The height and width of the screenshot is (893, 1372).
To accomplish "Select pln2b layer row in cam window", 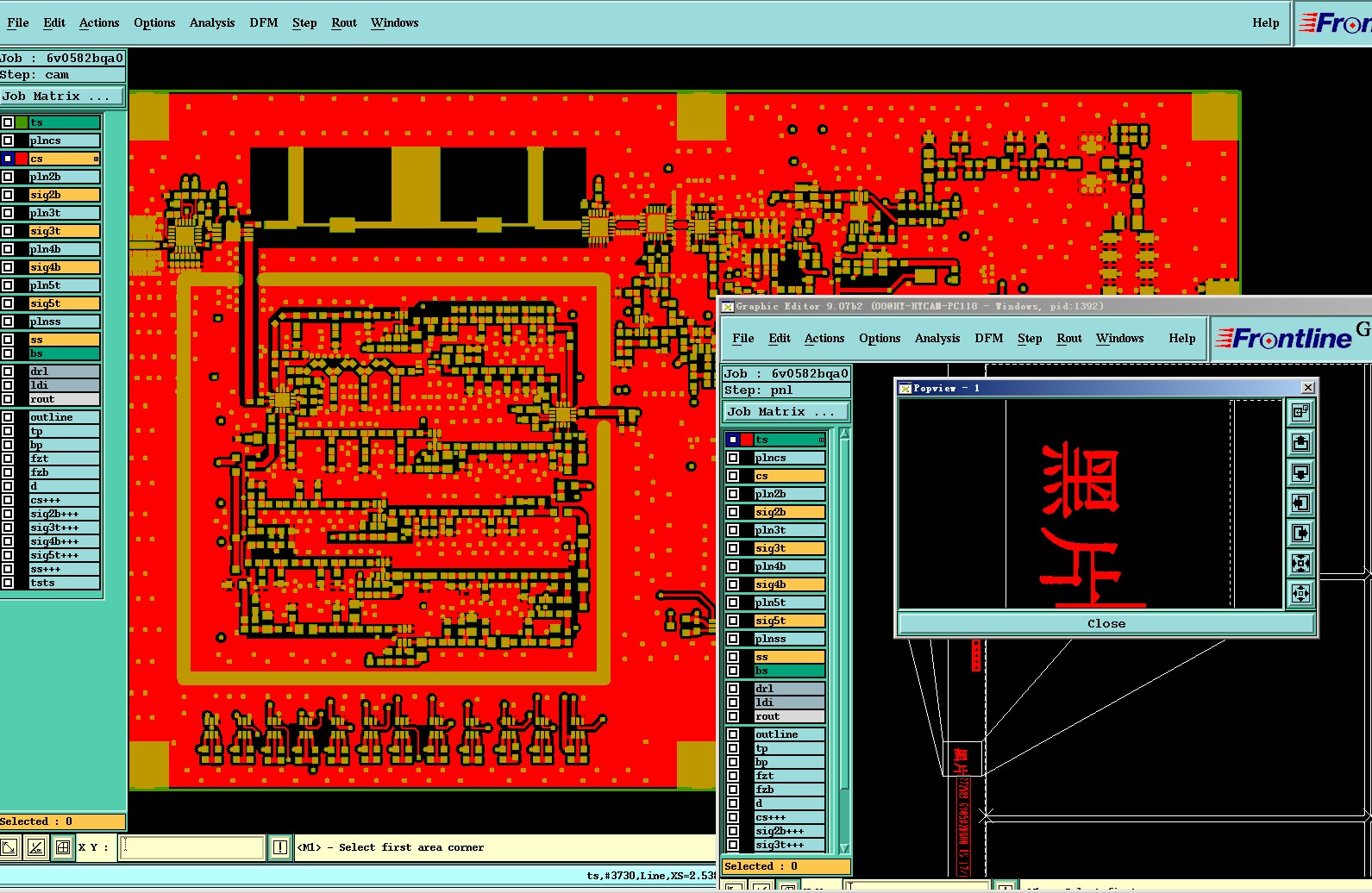I will click(x=64, y=177).
